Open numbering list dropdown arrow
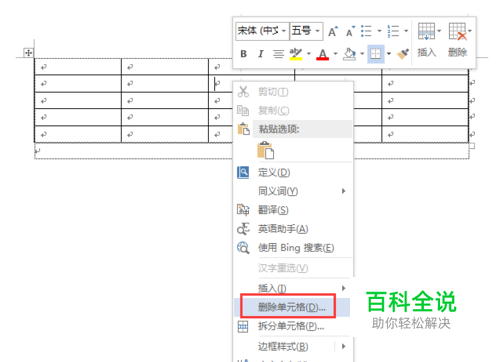Viewport: 500px width, 362px height. (x=406, y=31)
